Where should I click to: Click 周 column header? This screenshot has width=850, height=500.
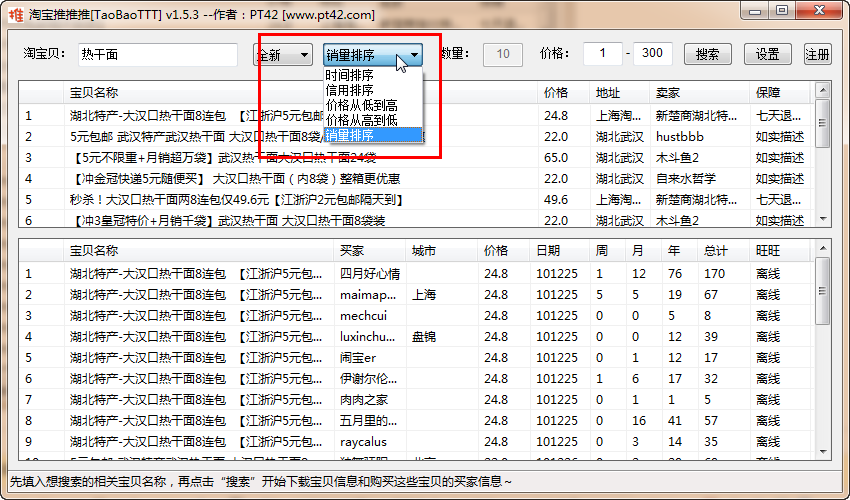pyautogui.click(x=608, y=251)
